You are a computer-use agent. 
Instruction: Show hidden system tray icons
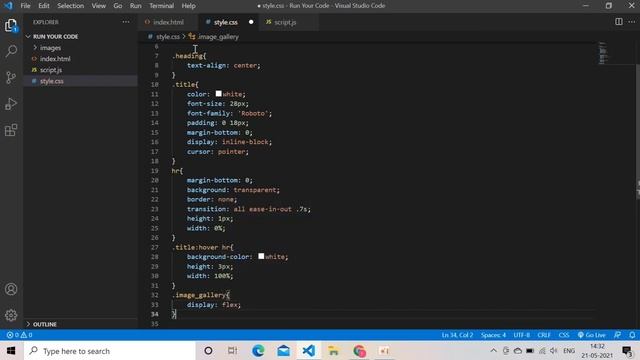click(493, 351)
